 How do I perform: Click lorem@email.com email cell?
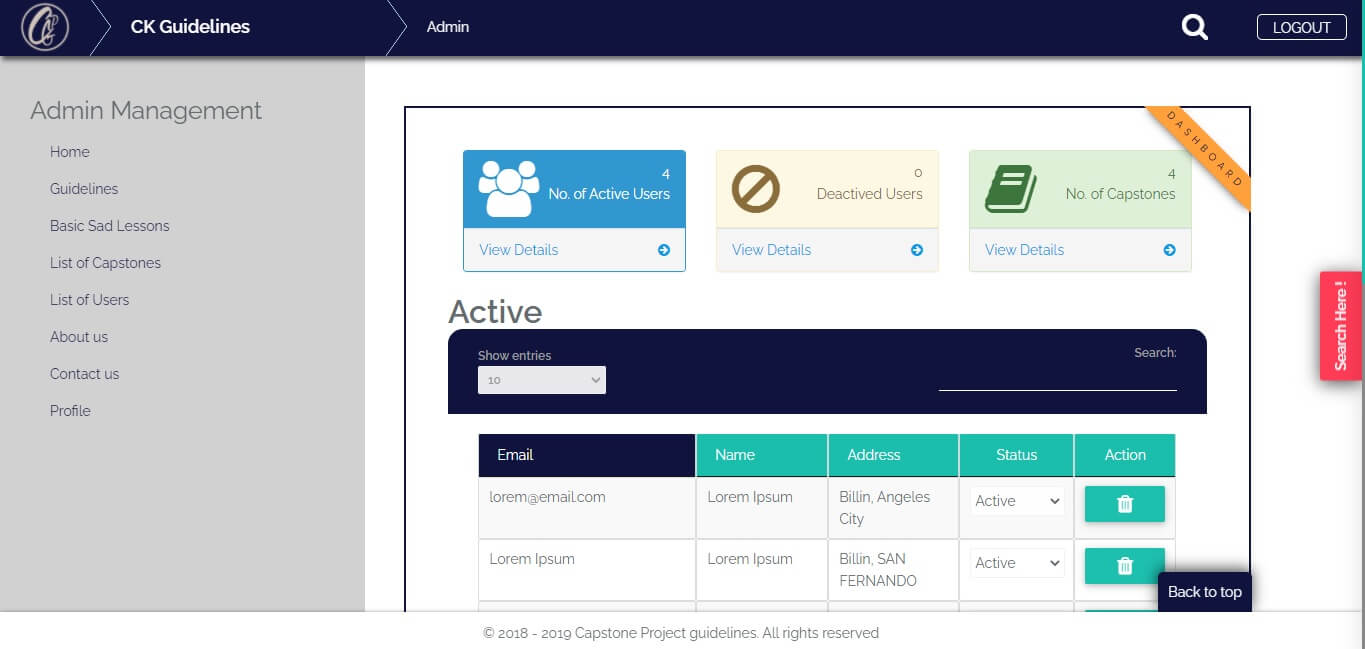pos(587,508)
